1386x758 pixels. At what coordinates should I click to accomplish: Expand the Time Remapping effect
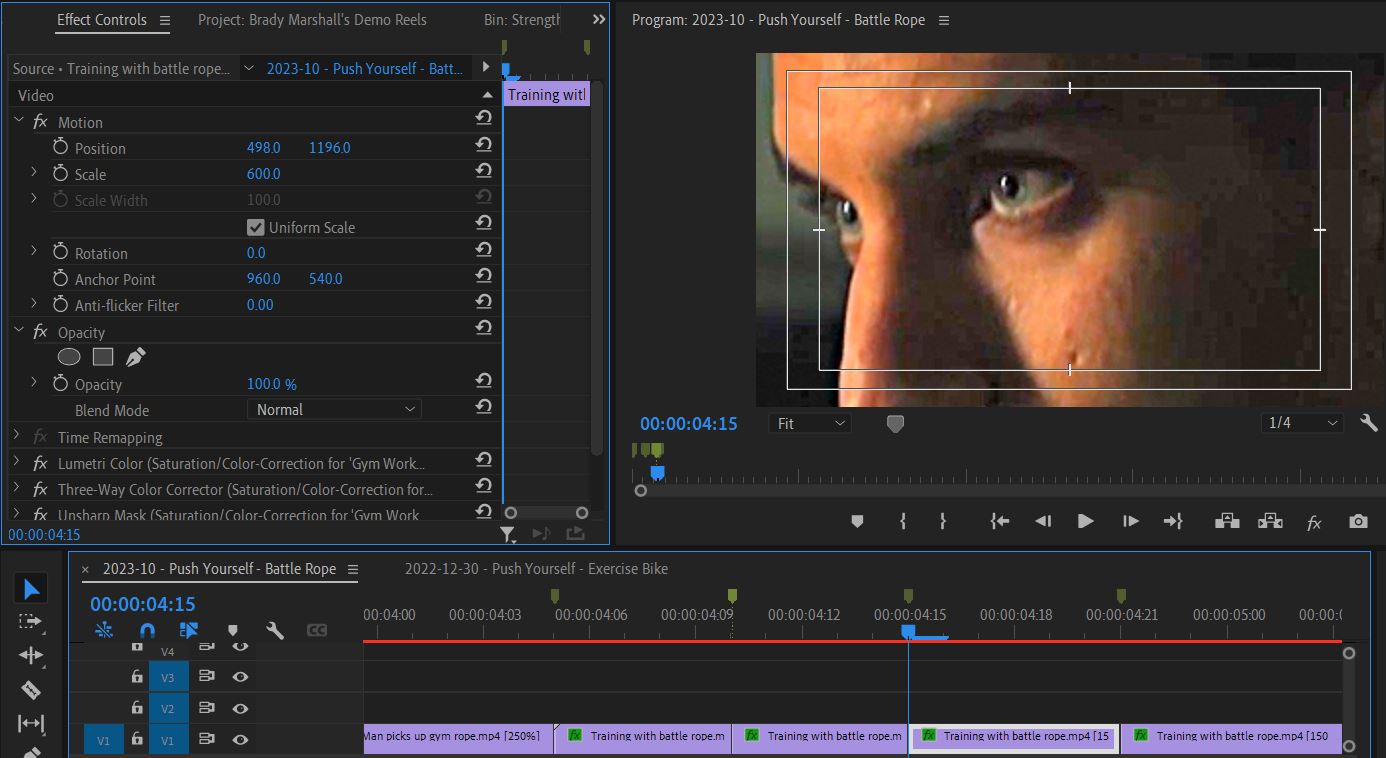coord(17,436)
